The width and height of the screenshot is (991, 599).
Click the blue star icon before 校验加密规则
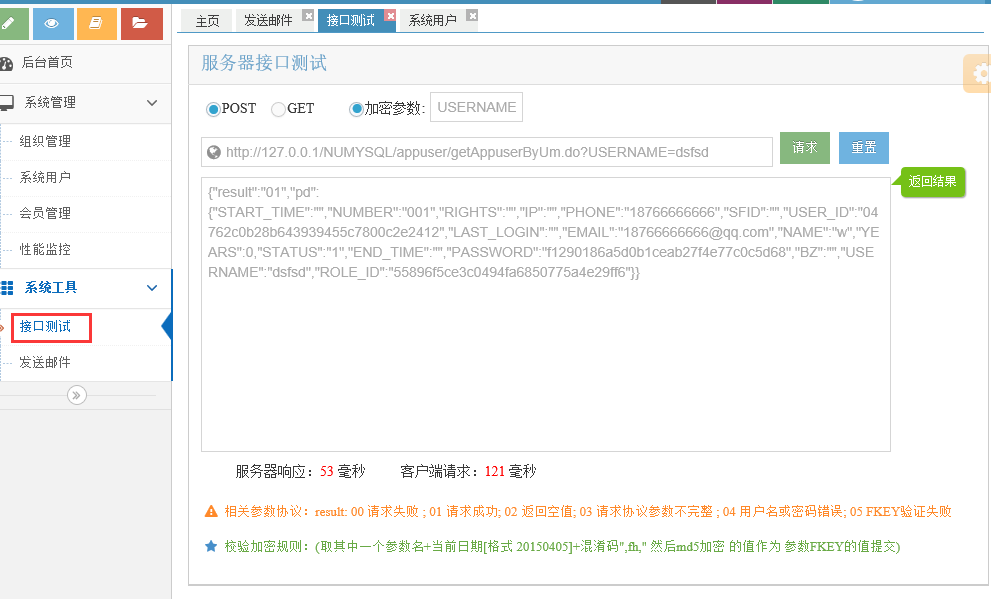(211, 546)
